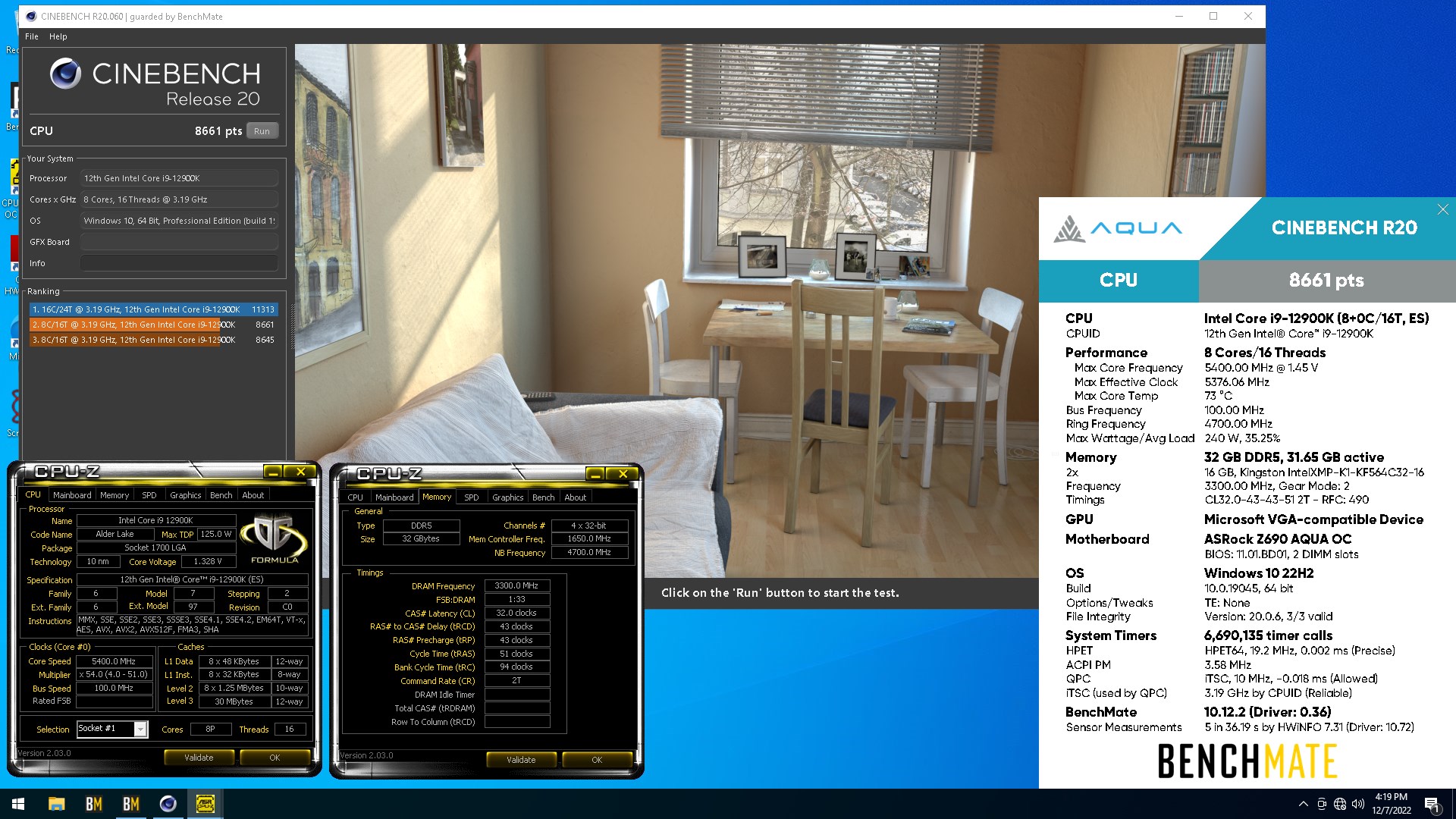Click the Run button next to CPU score
Viewport: 1456px width, 819px height.
tap(262, 131)
